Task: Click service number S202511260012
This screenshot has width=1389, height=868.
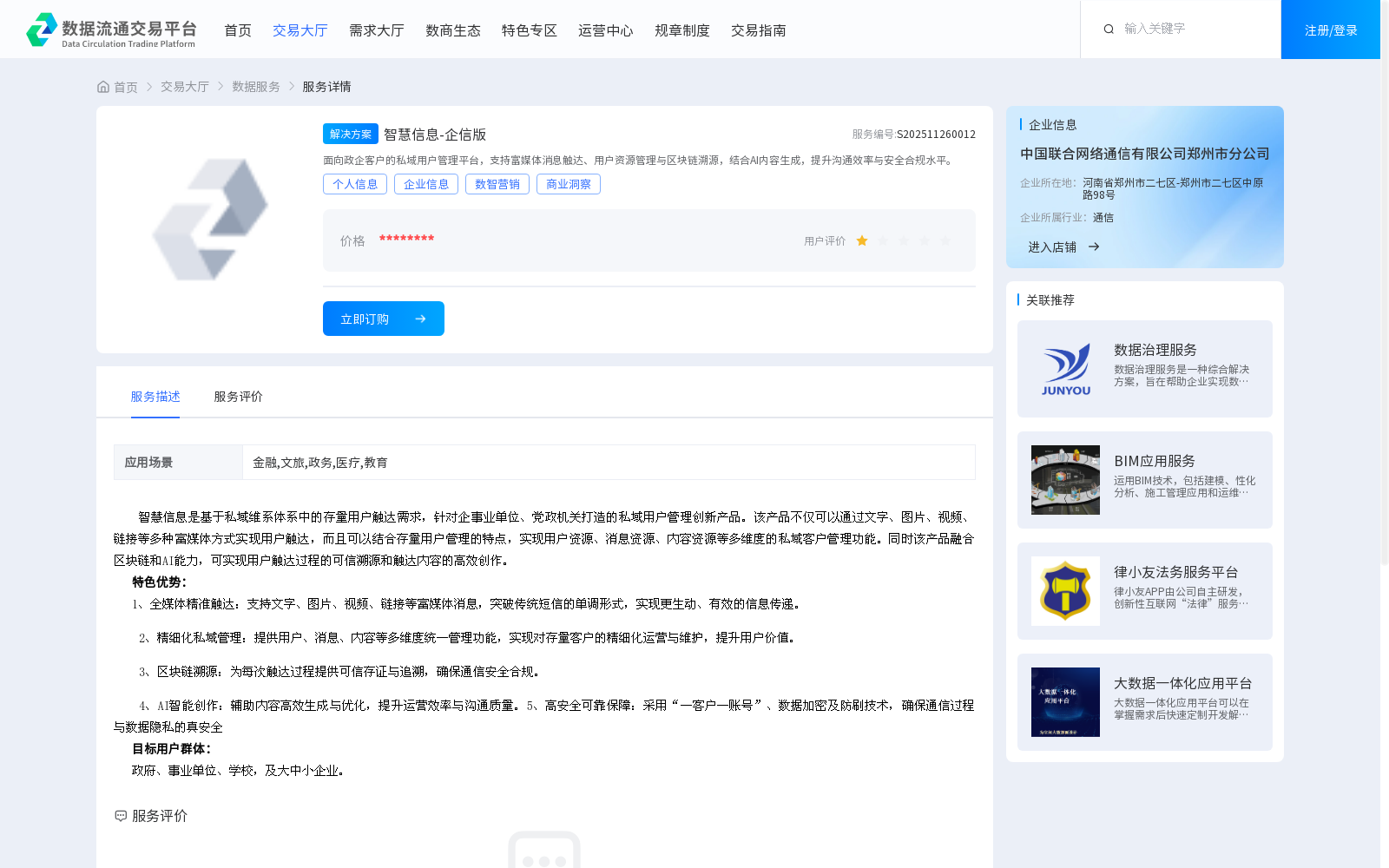Action: [936, 135]
